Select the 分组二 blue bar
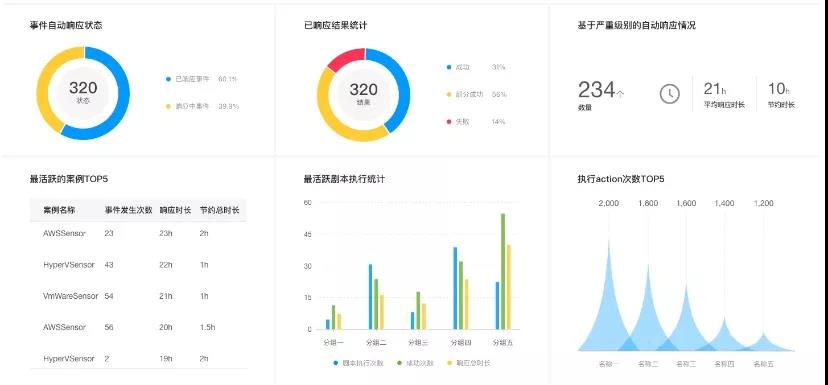The width and height of the screenshot is (828, 385). [371, 297]
